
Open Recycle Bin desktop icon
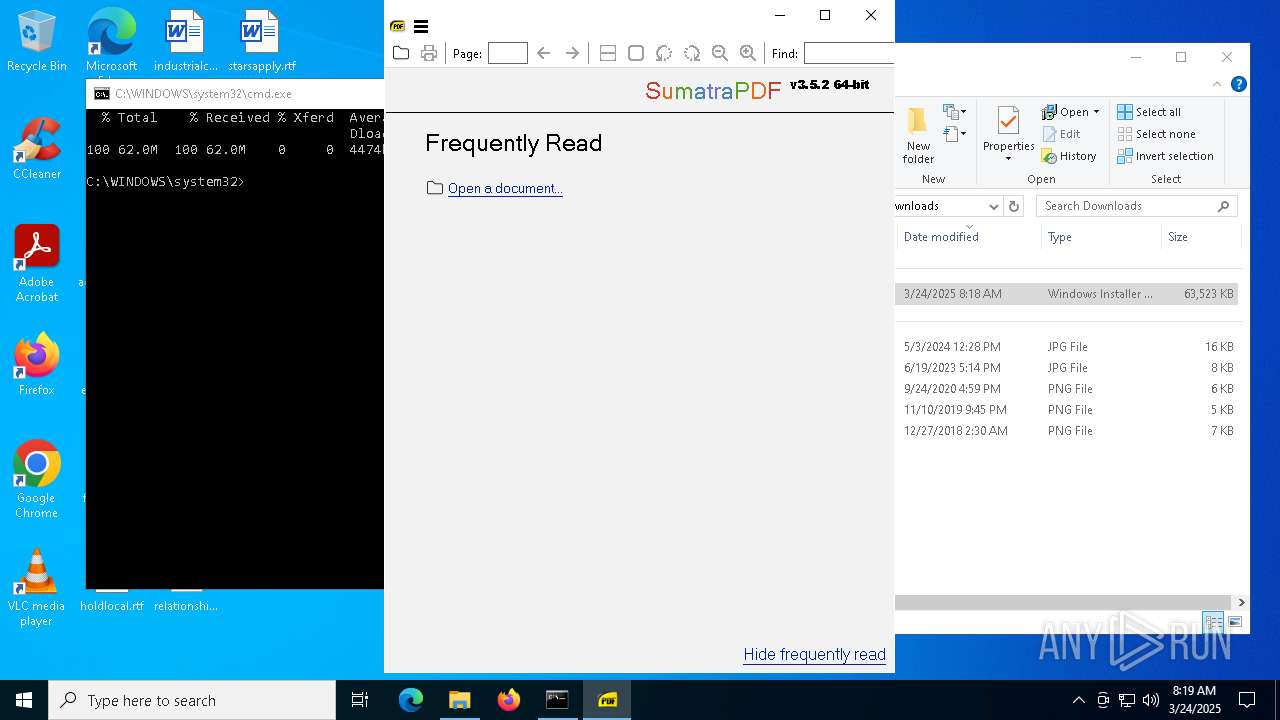[x=36, y=41]
